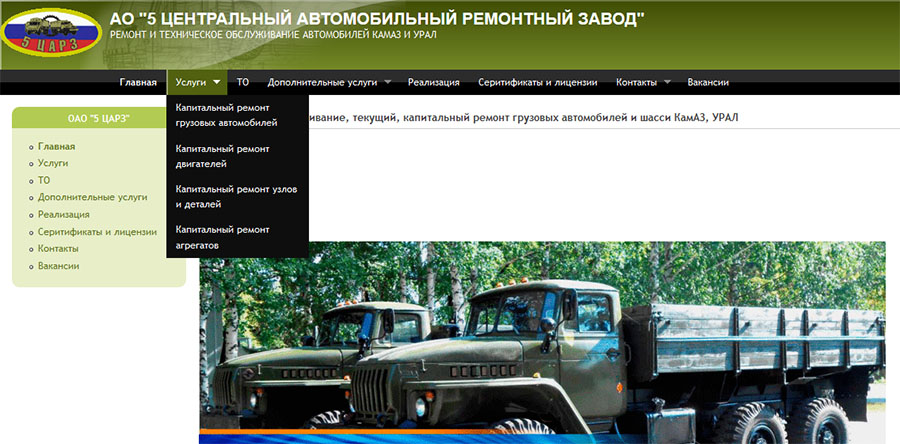Image resolution: width=900 pixels, height=444 pixels.
Task: Click Главная link in the sidebar
Action: [x=56, y=146]
